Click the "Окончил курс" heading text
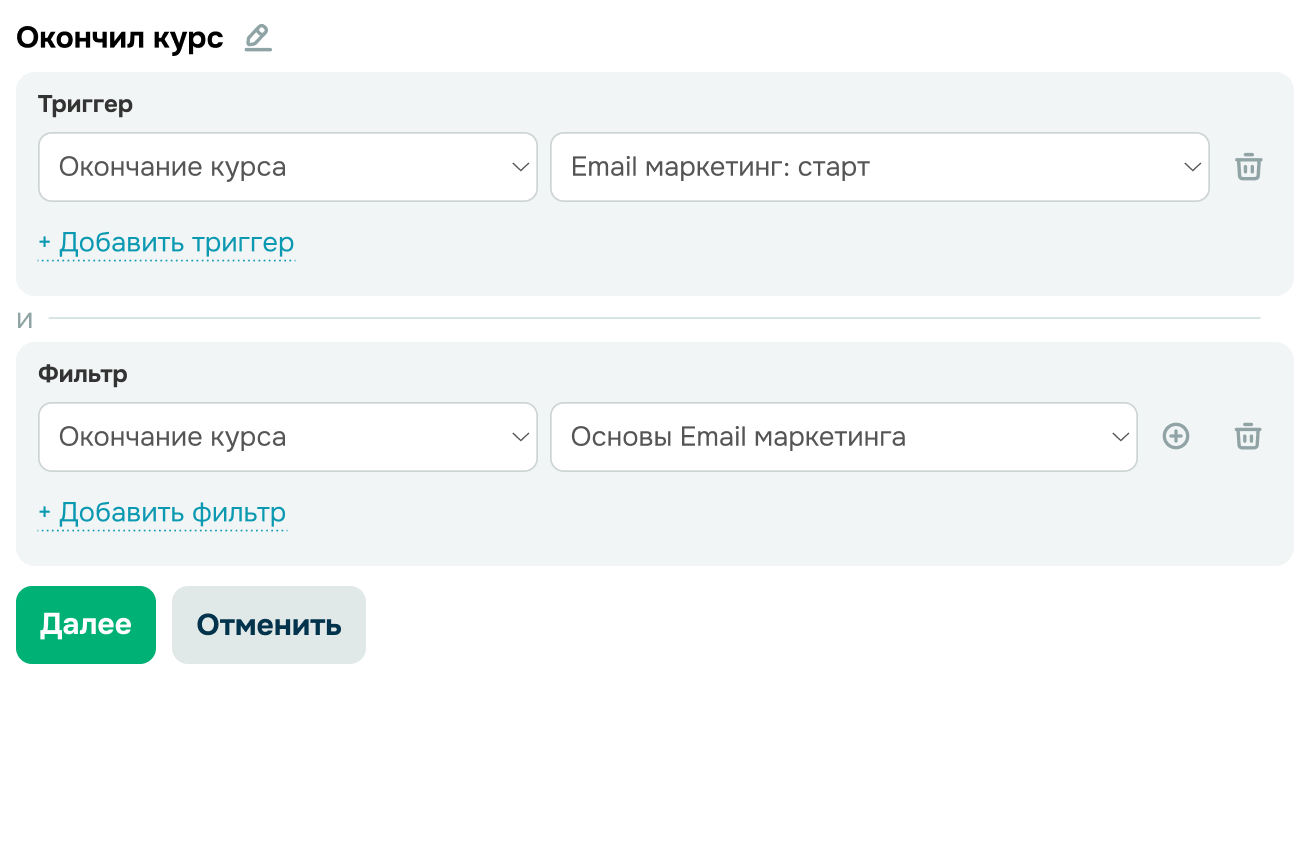Viewport: 1305px width, 848px height. tap(120, 39)
